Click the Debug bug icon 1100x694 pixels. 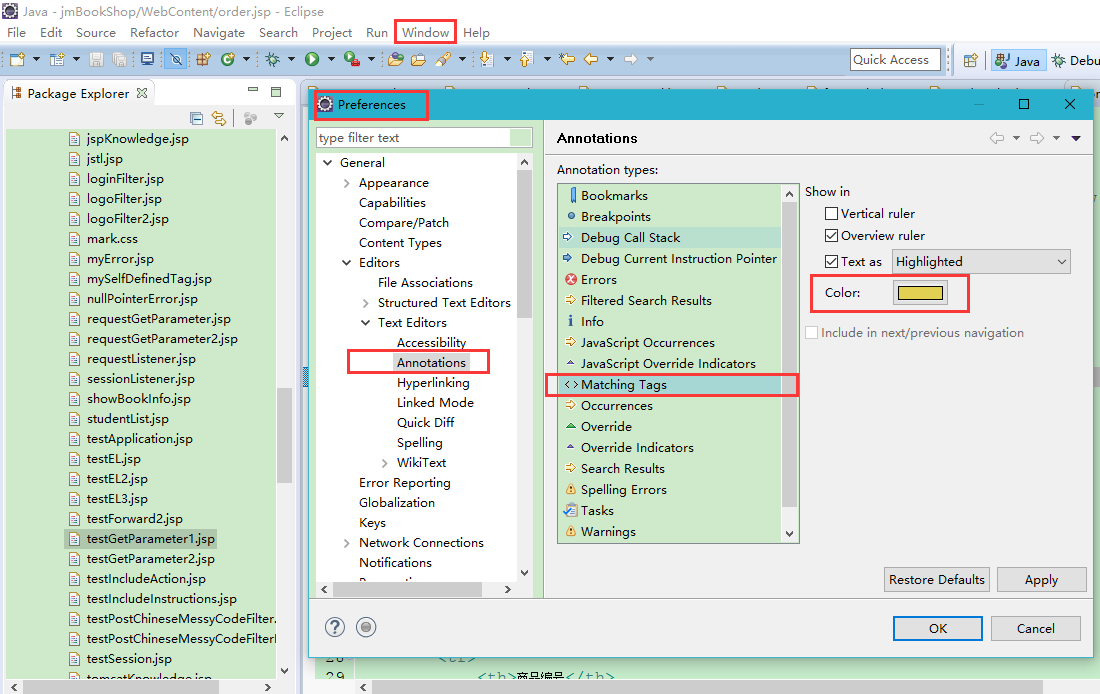tap(273, 60)
